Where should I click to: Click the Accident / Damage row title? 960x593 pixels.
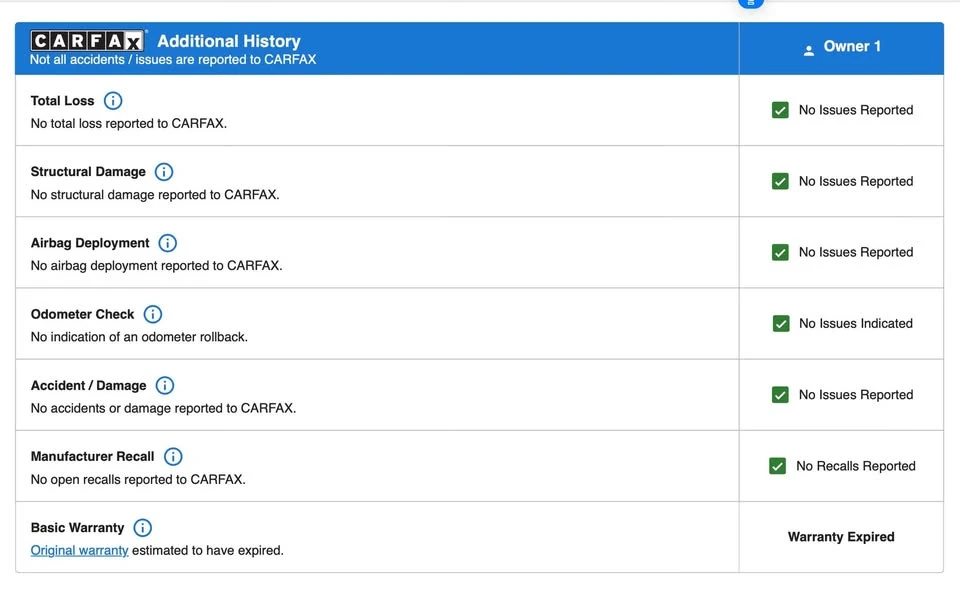[89, 386]
